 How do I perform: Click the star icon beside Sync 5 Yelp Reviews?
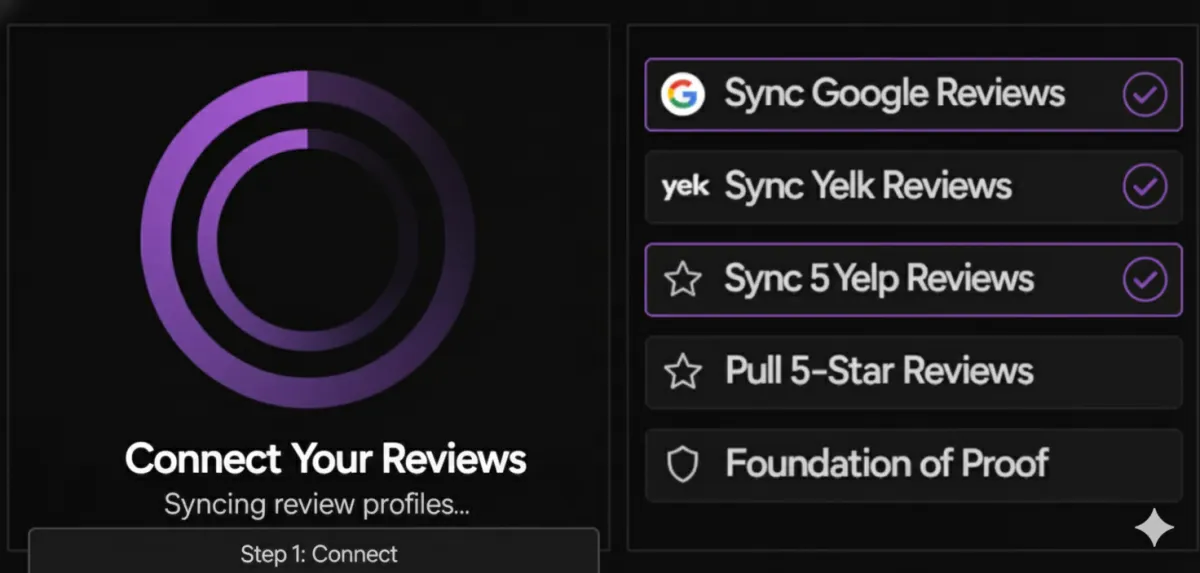(x=683, y=279)
